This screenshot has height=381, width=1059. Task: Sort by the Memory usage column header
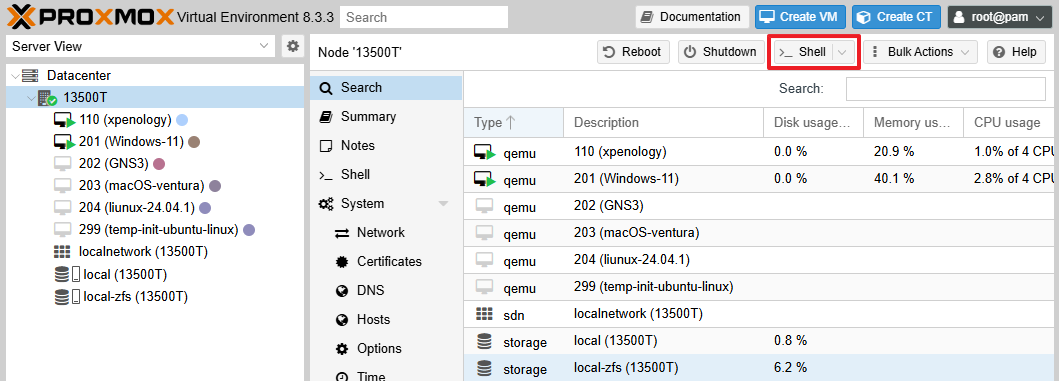pos(913,123)
